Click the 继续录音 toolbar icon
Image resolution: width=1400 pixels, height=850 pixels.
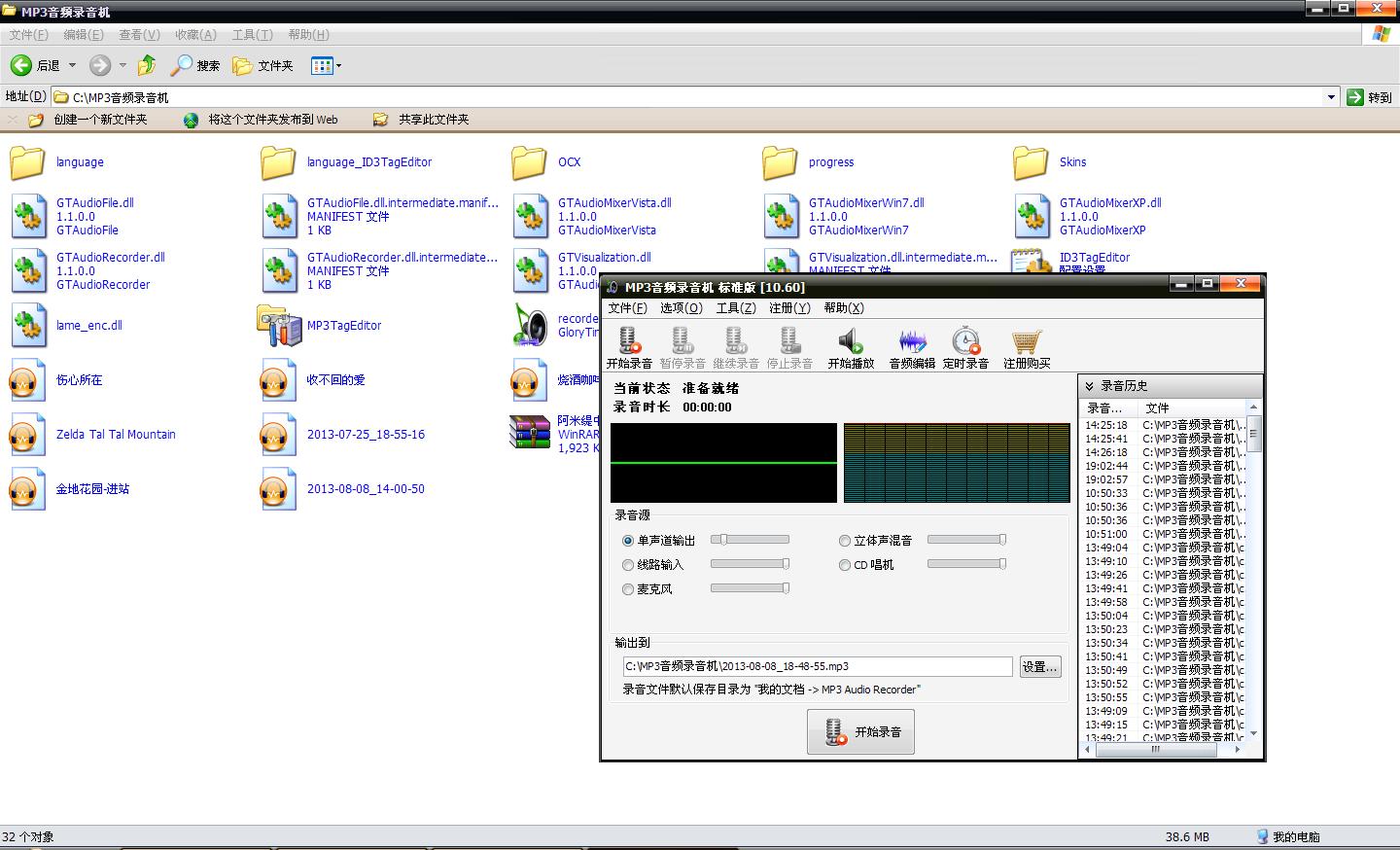(736, 341)
